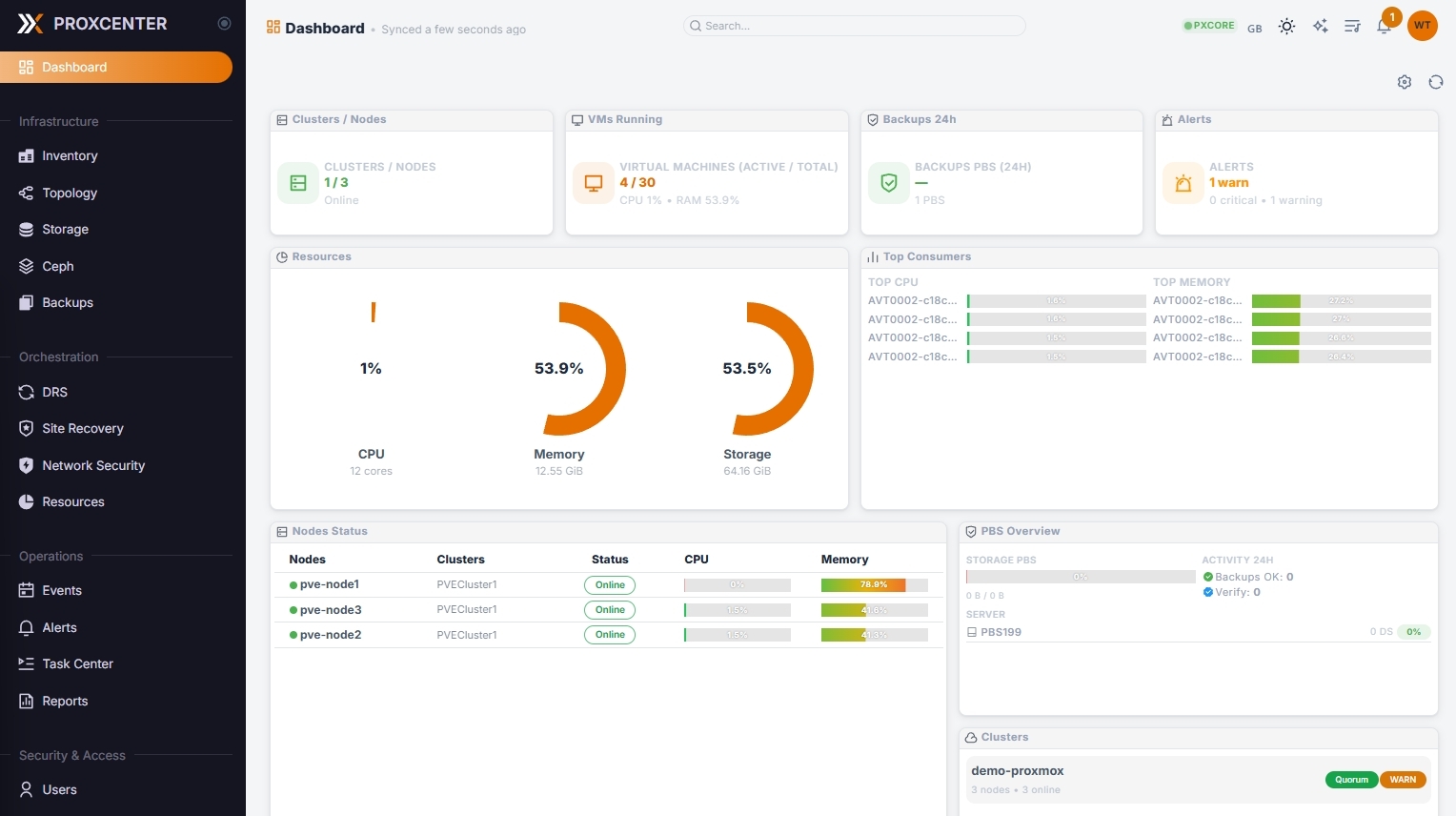Collapse the sidebar using the circle toggle
The image size is (1456, 816).
pyautogui.click(x=224, y=24)
